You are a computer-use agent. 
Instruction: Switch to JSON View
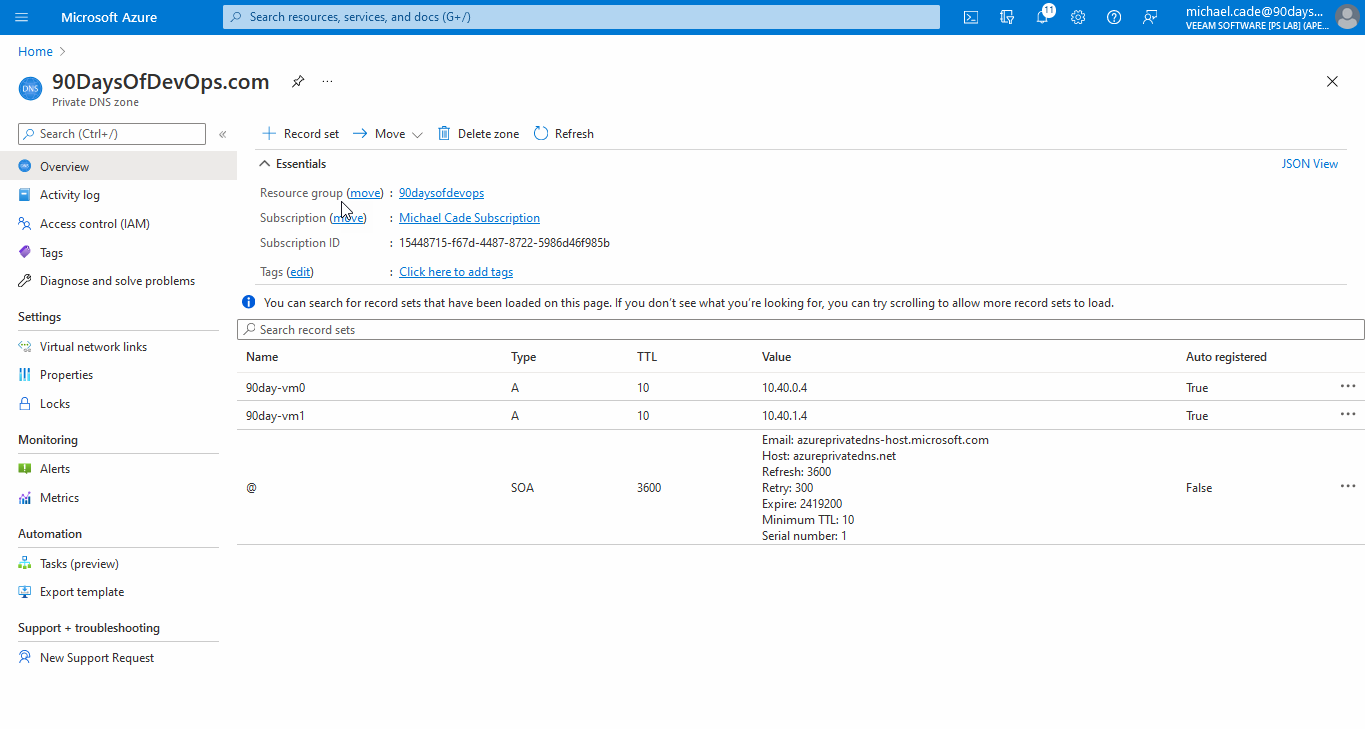pyautogui.click(x=1309, y=164)
